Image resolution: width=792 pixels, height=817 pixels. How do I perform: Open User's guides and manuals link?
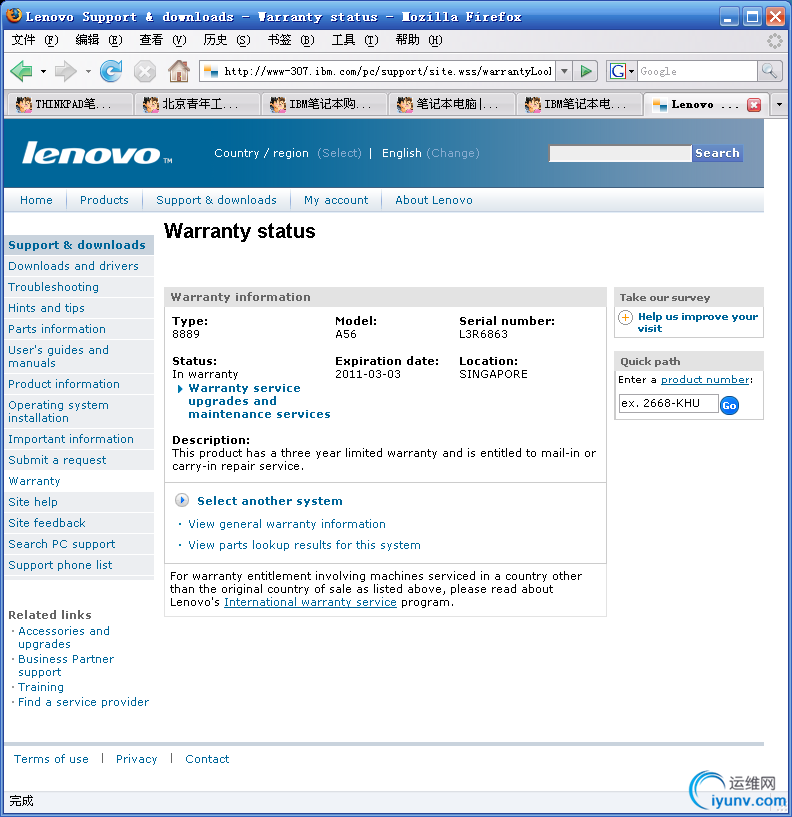tap(58, 356)
